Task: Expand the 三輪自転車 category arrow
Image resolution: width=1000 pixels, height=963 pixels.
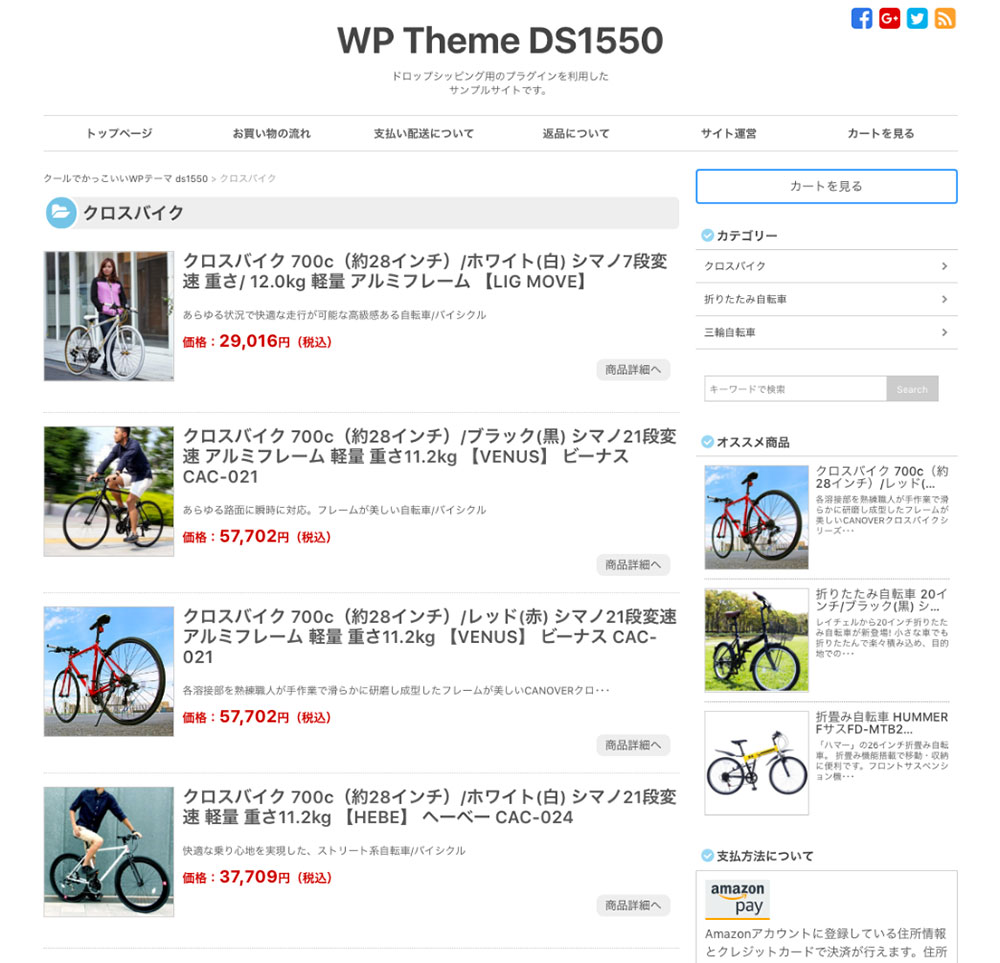Action: tap(945, 332)
